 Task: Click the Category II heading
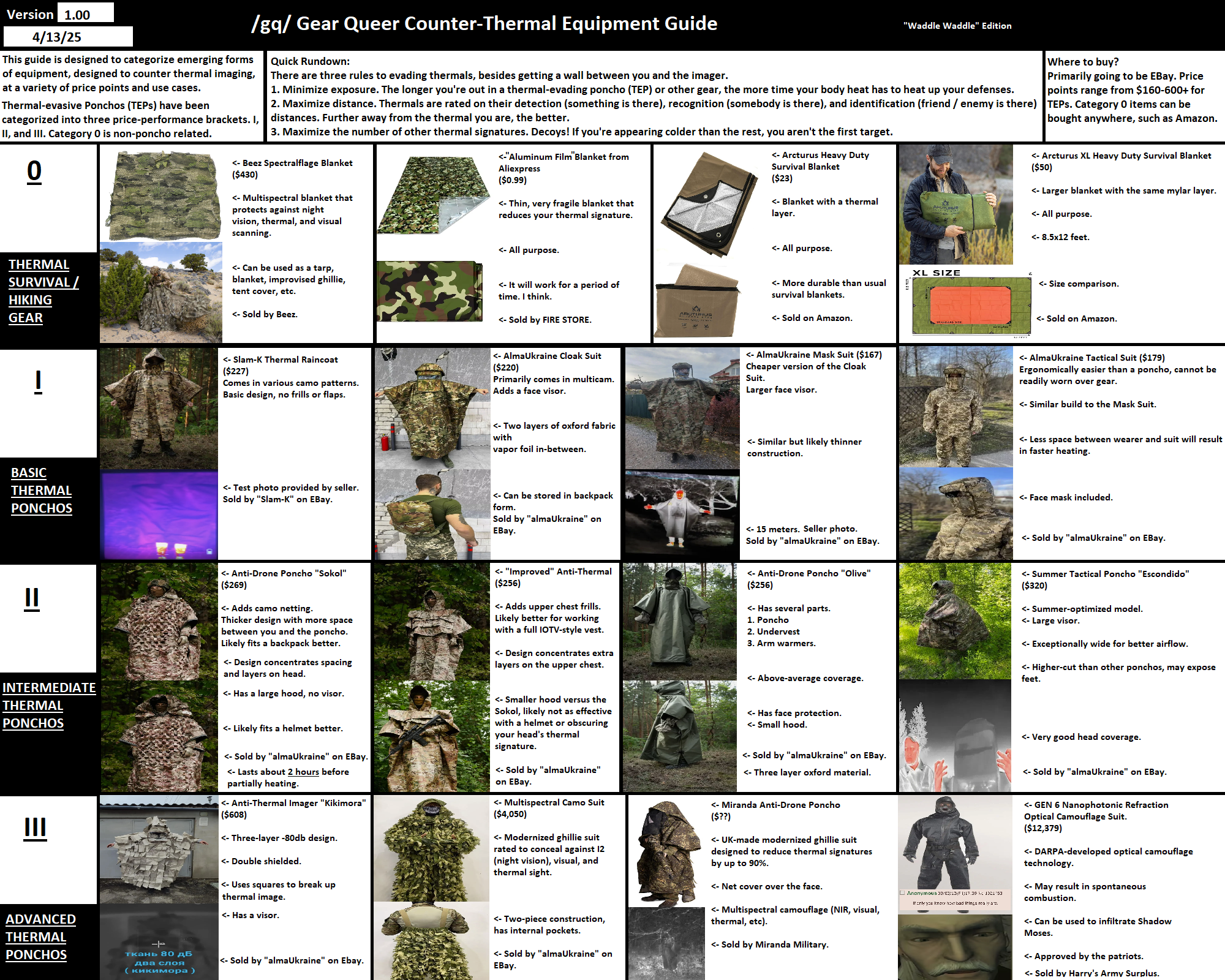tap(32, 598)
